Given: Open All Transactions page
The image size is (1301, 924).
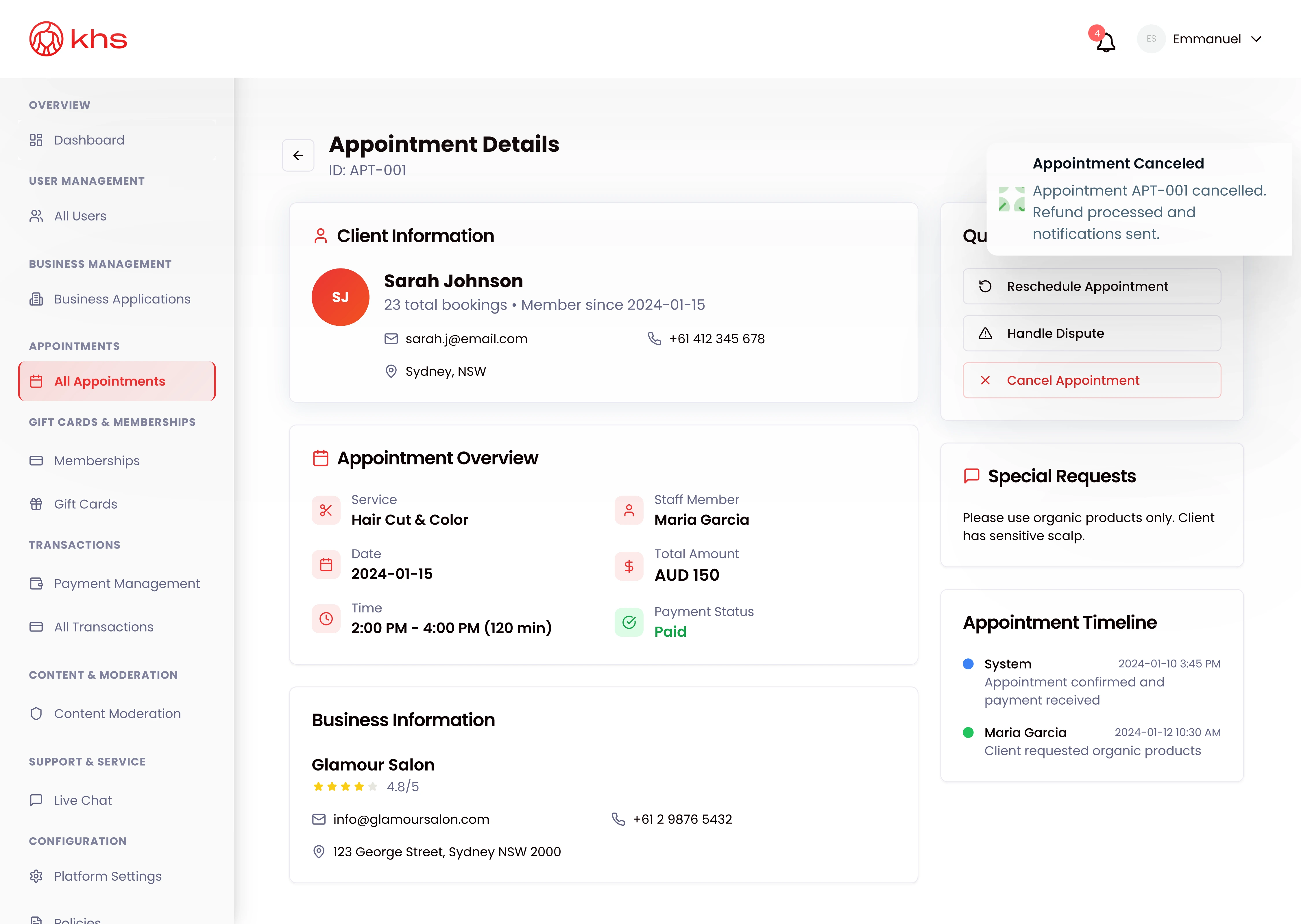Looking at the screenshot, I should 117,626.
